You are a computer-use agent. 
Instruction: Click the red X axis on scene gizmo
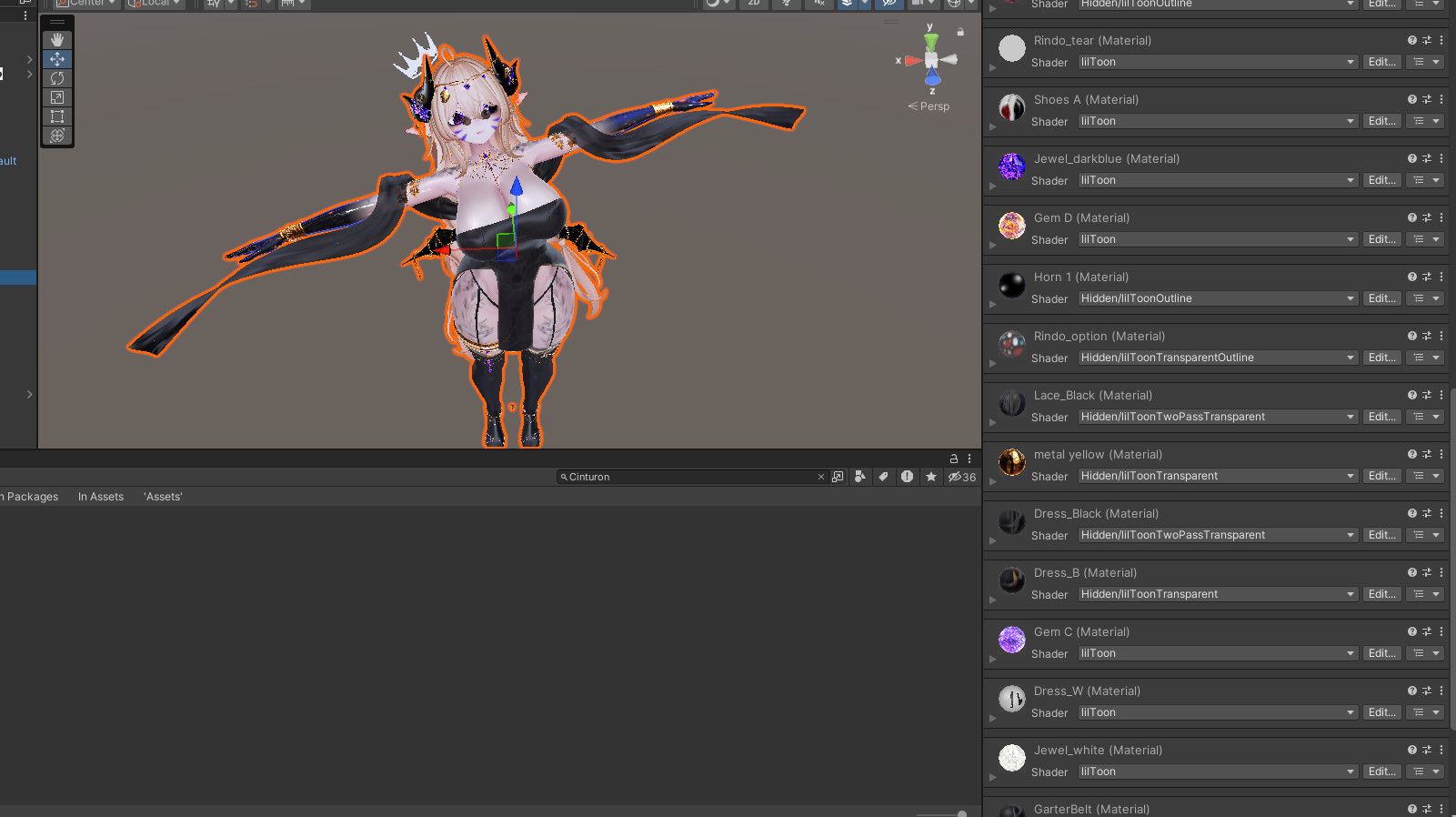pyautogui.click(x=910, y=61)
